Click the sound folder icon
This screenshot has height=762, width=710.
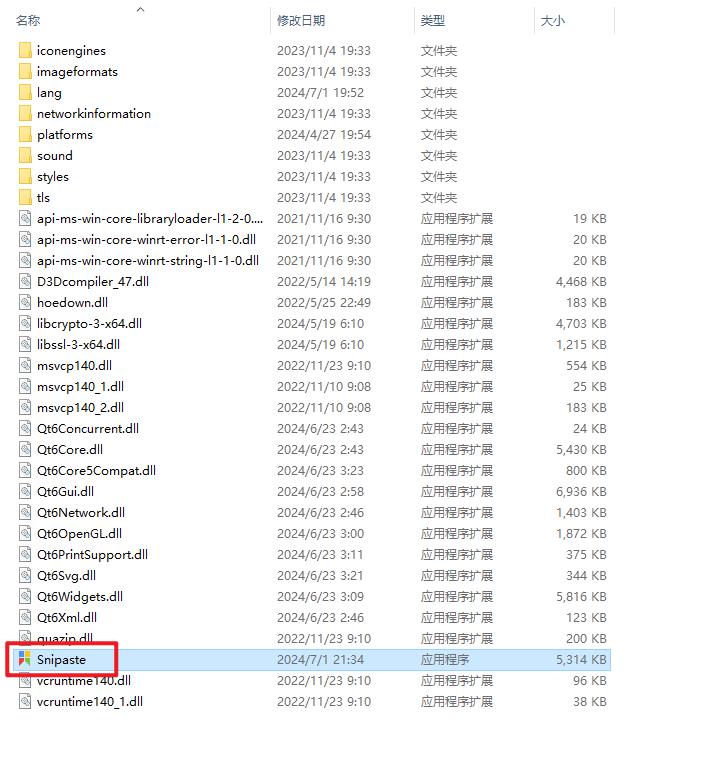point(25,156)
